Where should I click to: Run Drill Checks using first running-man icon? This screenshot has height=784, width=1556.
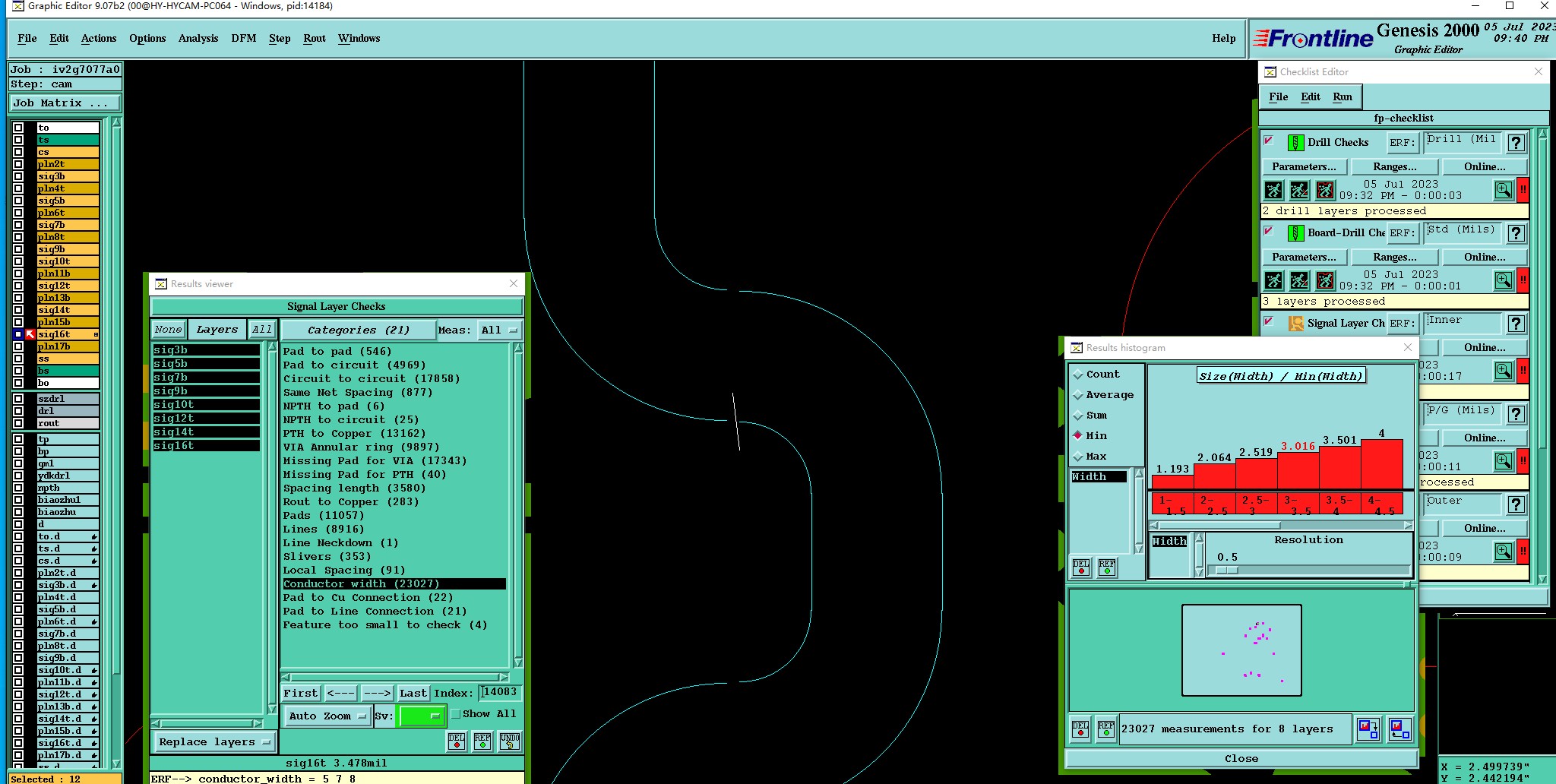point(1274,190)
